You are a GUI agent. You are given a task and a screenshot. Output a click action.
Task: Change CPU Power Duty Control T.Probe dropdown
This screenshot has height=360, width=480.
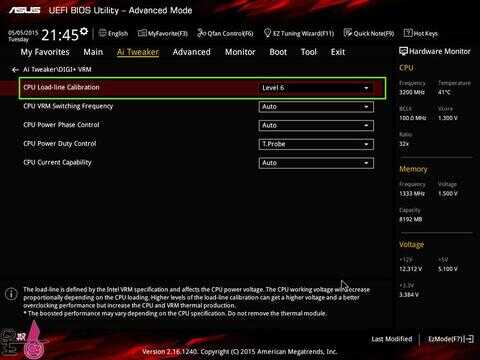click(x=316, y=144)
